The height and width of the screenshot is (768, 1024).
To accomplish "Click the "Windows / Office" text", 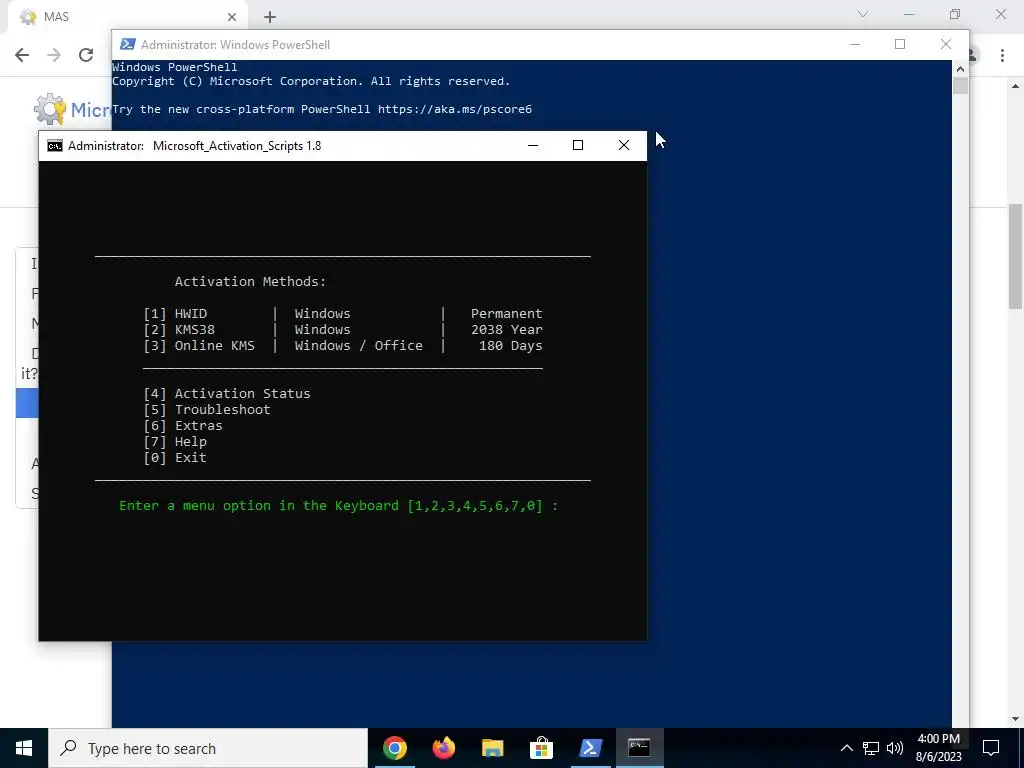I will point(359,345).
